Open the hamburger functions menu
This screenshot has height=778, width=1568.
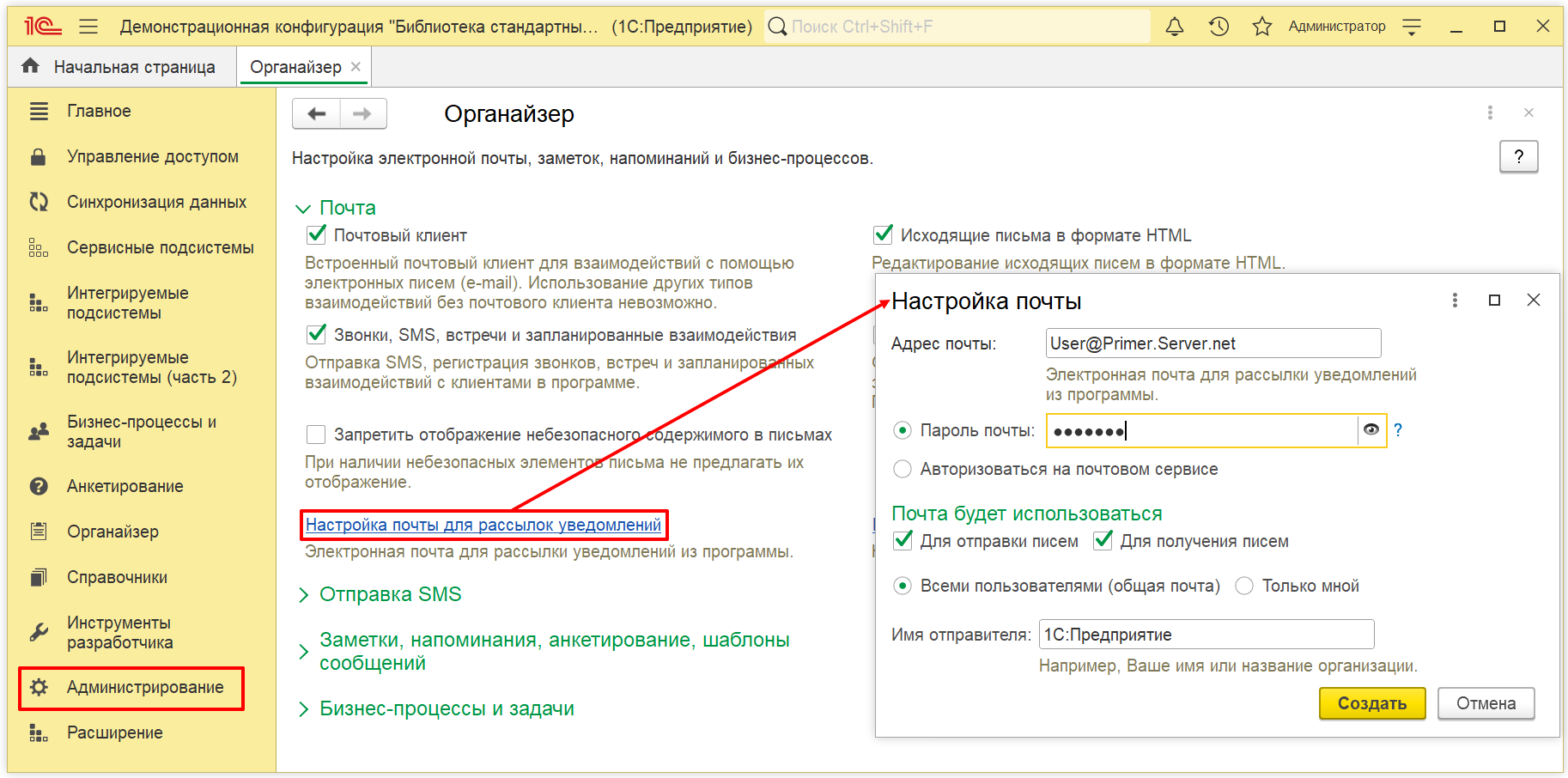(88, 27)
